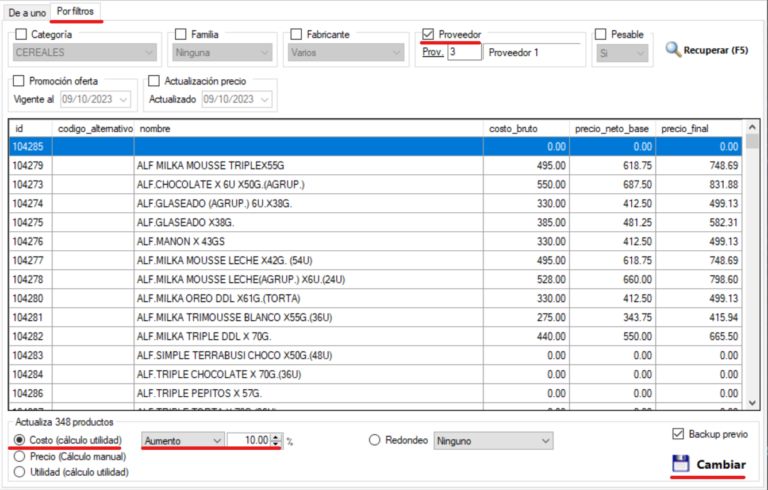The image size is (768, 490).
Task: Sort by codigo_alternativo column header
Action: 93,128
